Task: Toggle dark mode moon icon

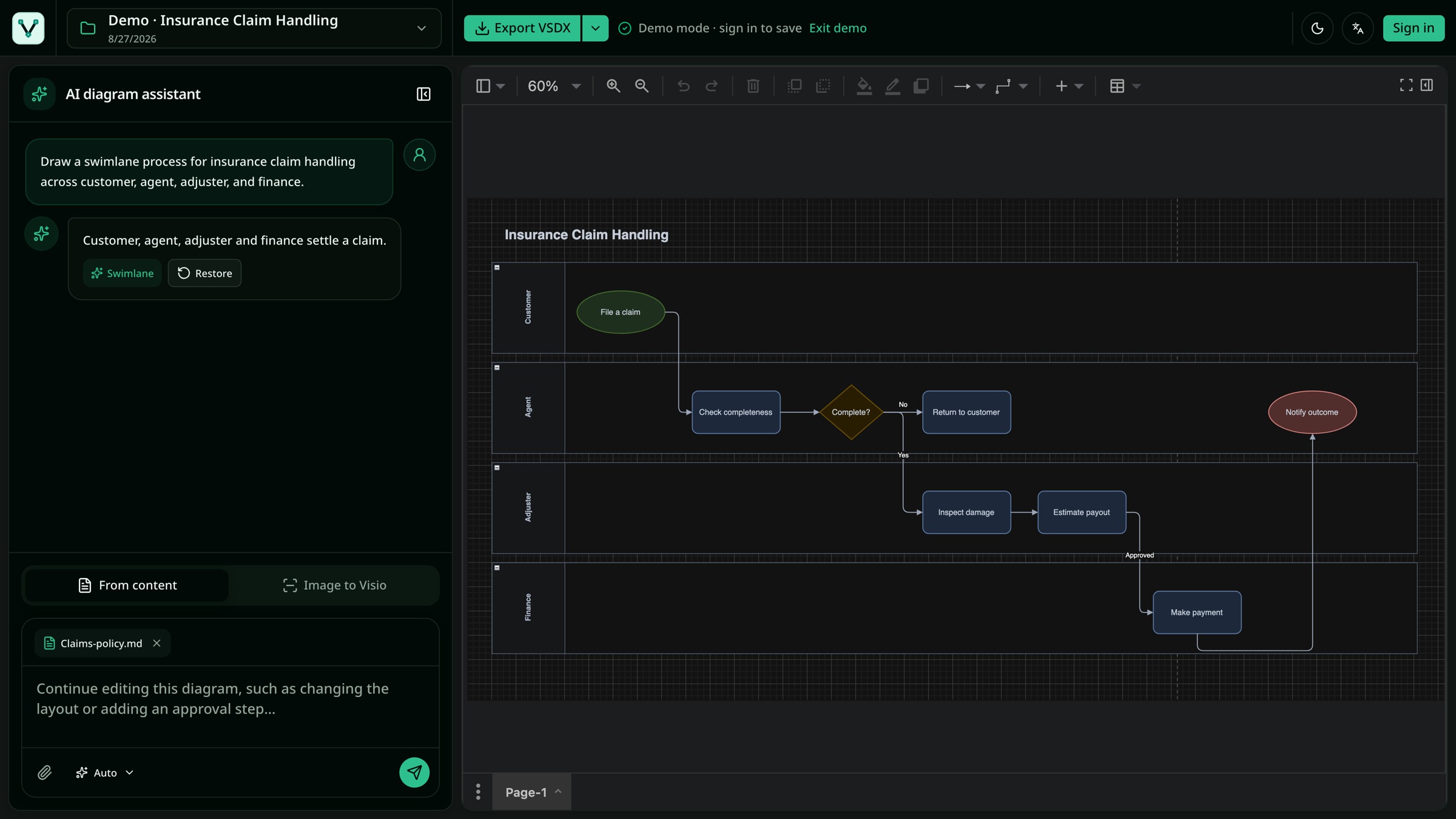Action: 1317,28
